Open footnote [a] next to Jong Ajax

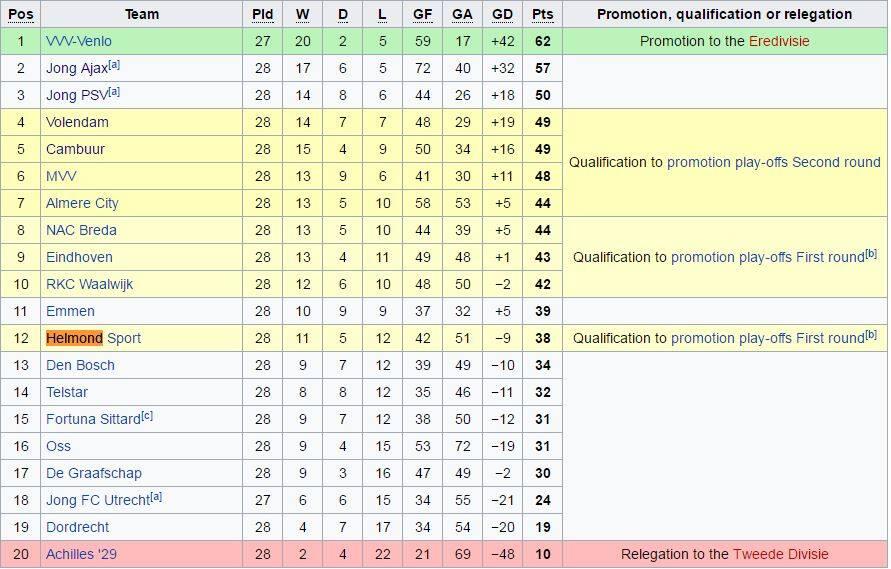(114, 65)
